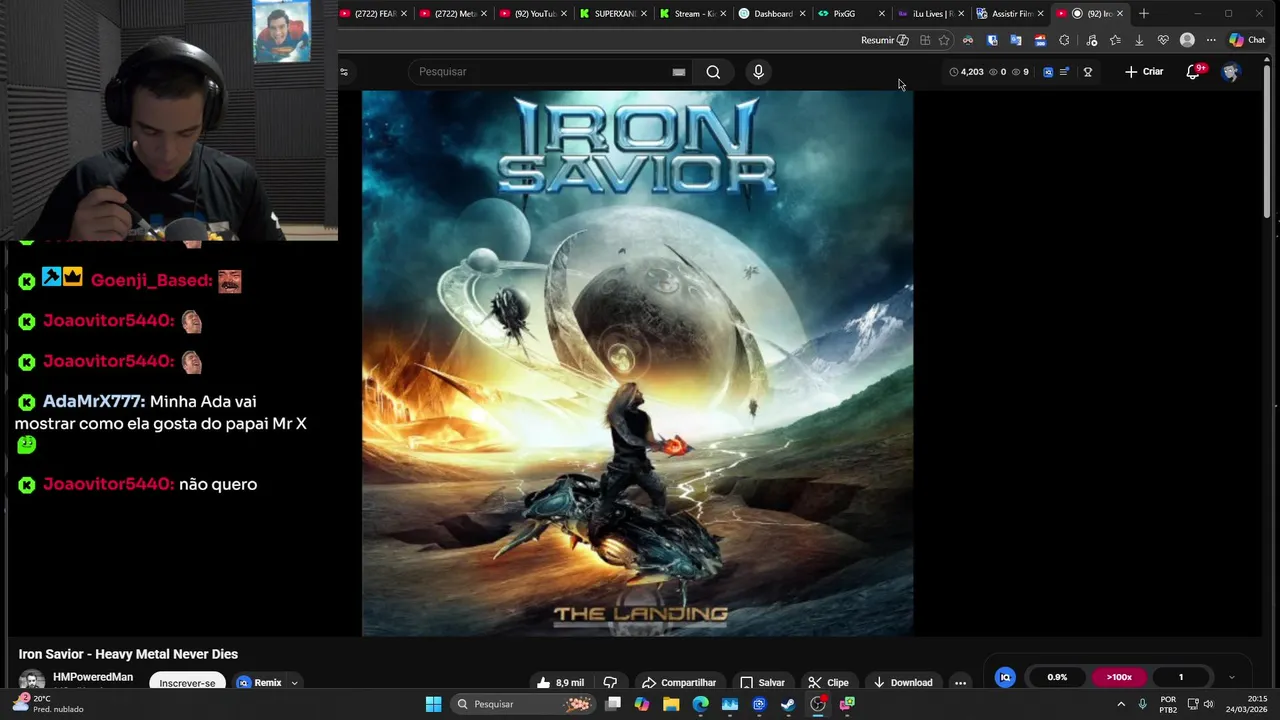Switch to the (92) YouTube tab
1280x720 pixels.
(x=534, y=14)
